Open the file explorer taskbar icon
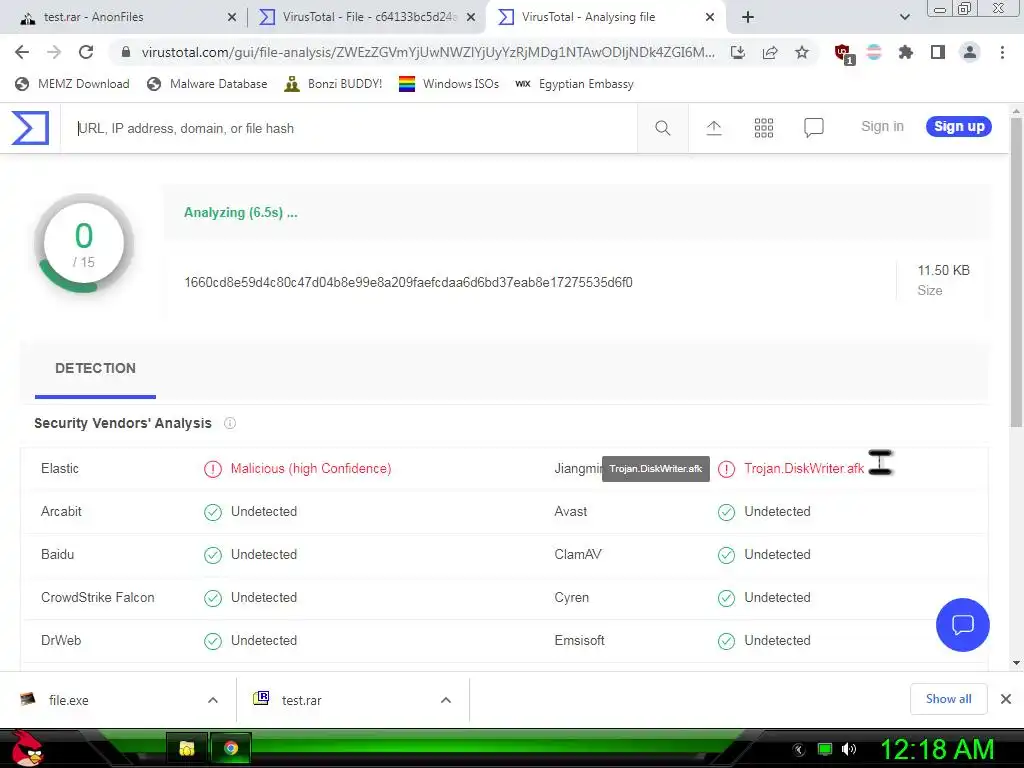The height and width of the screenshot is (768, 1024). pos(187,748)
